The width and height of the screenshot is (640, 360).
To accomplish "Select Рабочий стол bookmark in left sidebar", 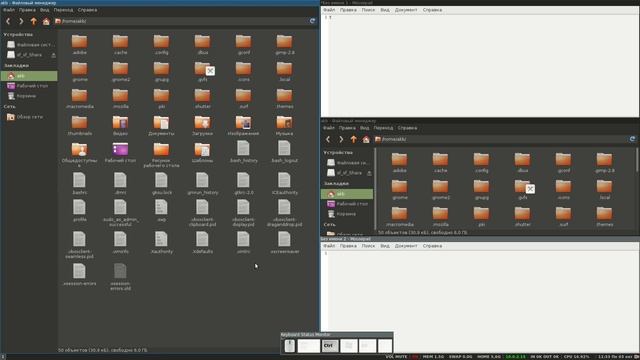I will [29, 86].
